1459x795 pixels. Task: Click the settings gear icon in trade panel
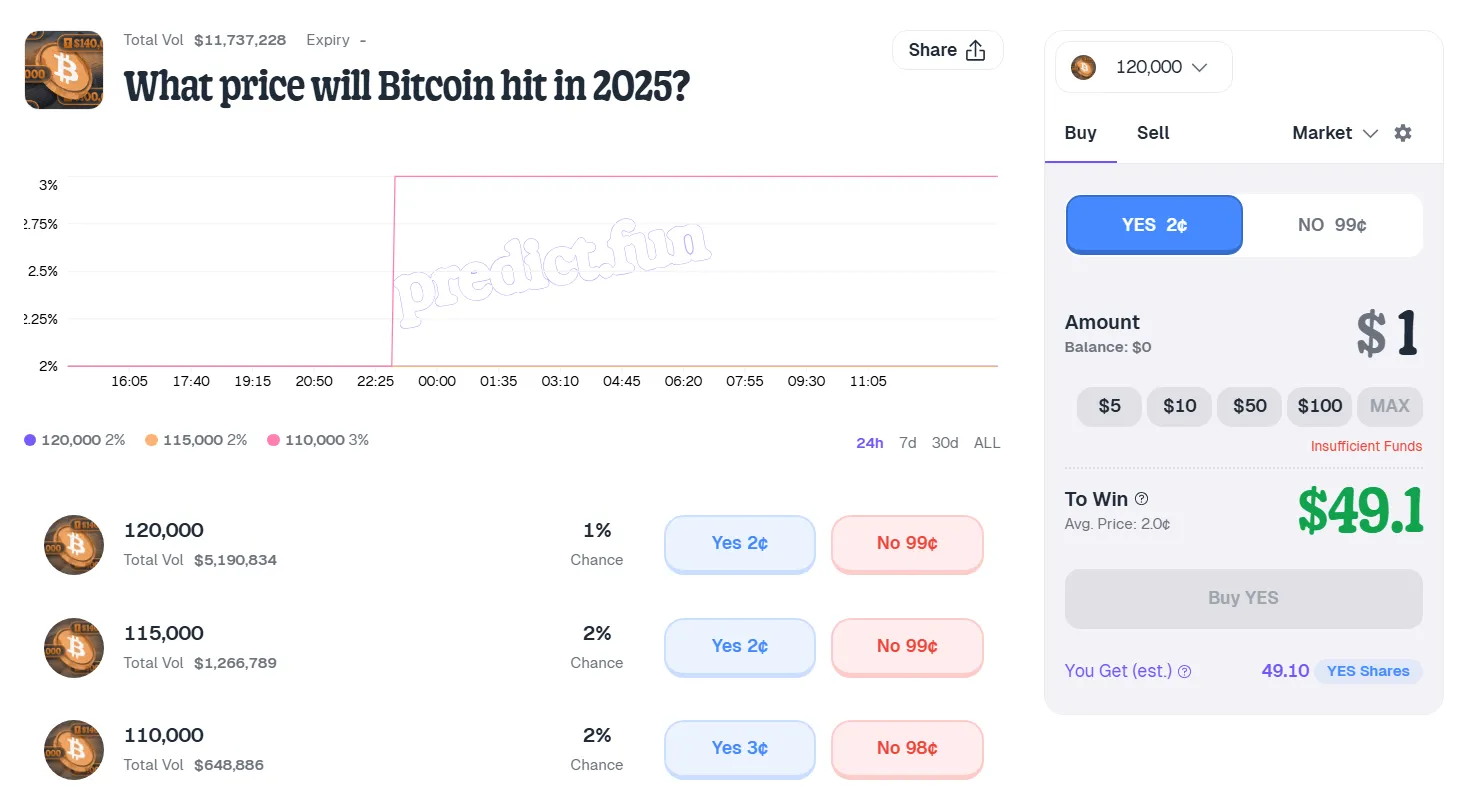click(x=1403, y=133)
